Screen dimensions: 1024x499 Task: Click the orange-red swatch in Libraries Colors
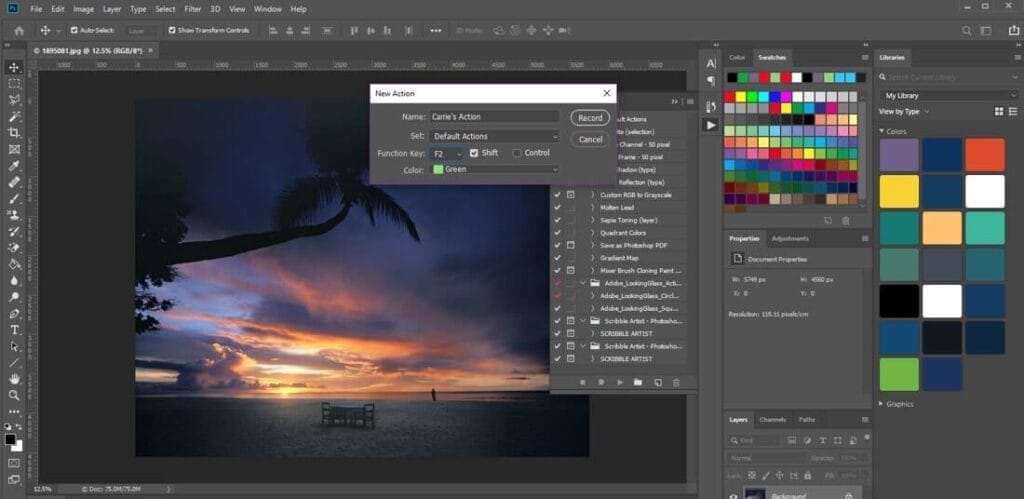click(x=985, y=155)
